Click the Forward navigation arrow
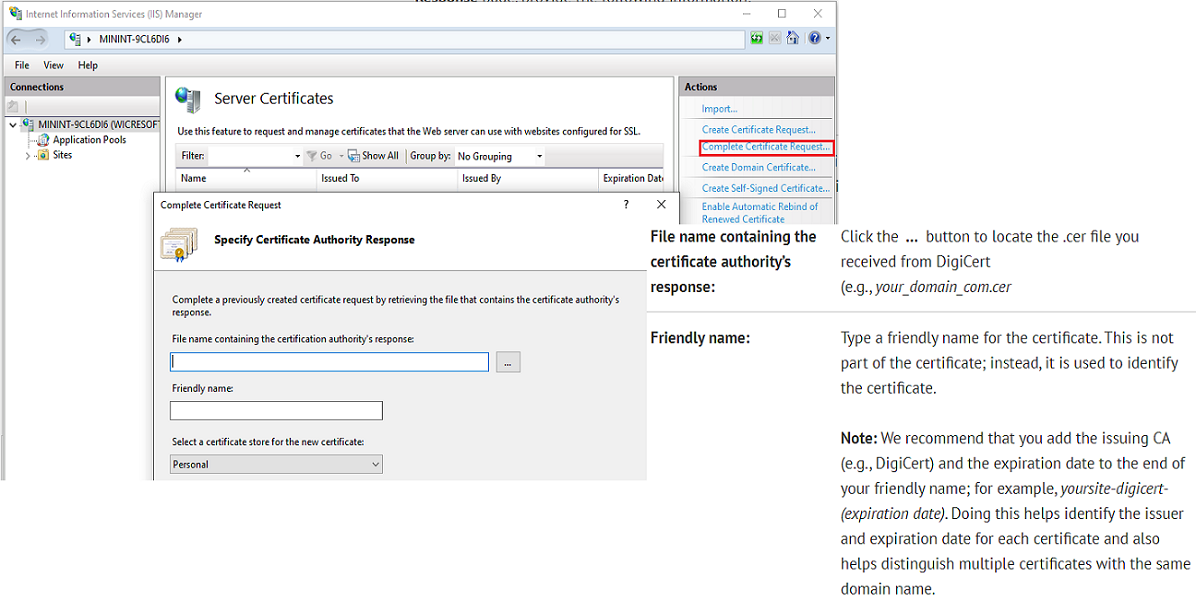The width and height of the screenshot is (1196, 601). point(40,39)
